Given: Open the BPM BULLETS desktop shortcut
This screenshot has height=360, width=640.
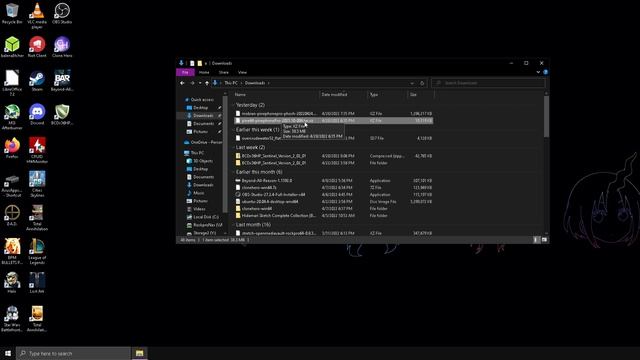Looking at the screenshot, I should [12, 251].
